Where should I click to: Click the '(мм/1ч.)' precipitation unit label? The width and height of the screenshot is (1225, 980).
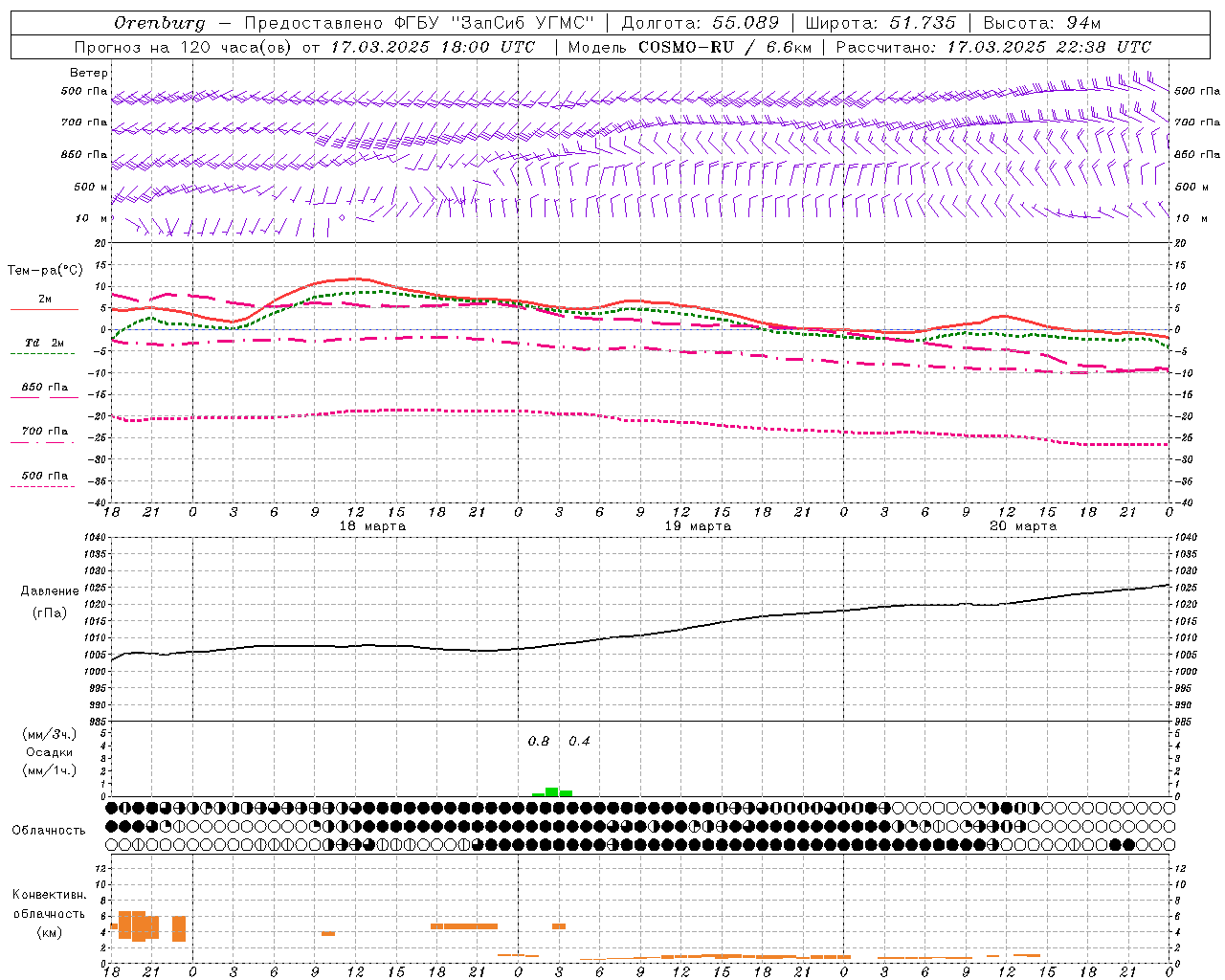[x=49, y=770]
